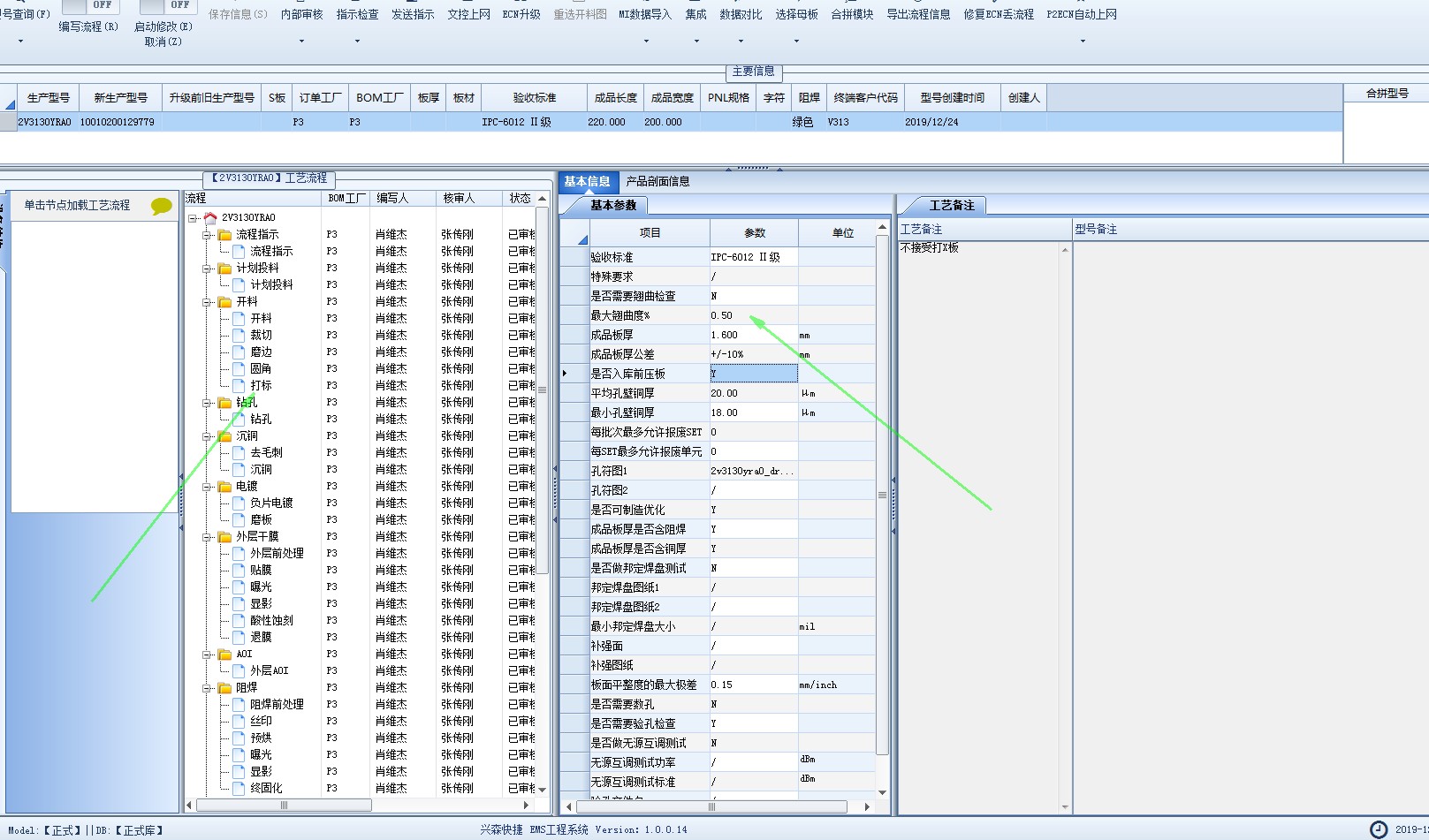Click the document icon for 裁切

(239, 335)
